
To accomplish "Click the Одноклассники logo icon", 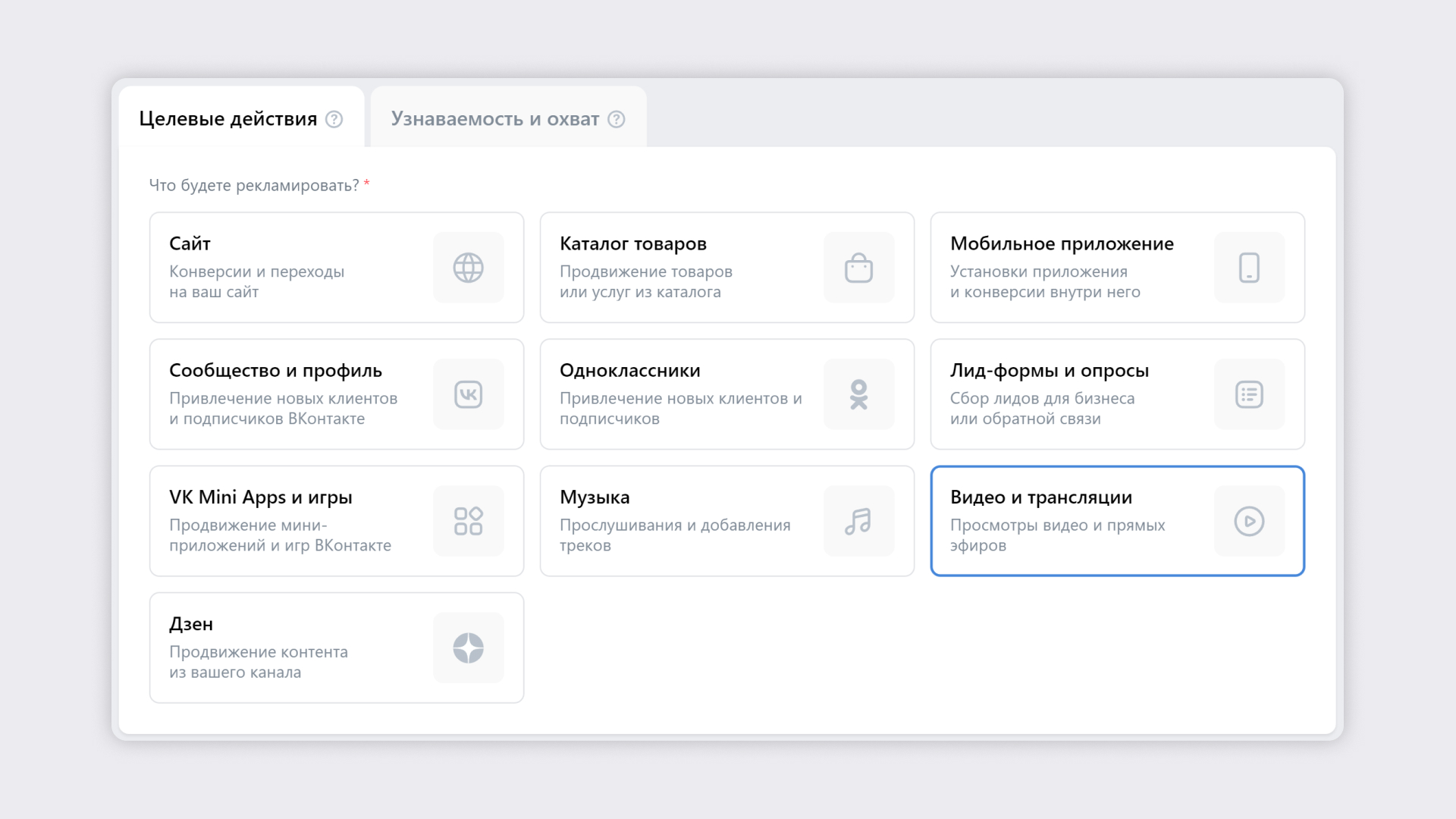I will 858,394.
